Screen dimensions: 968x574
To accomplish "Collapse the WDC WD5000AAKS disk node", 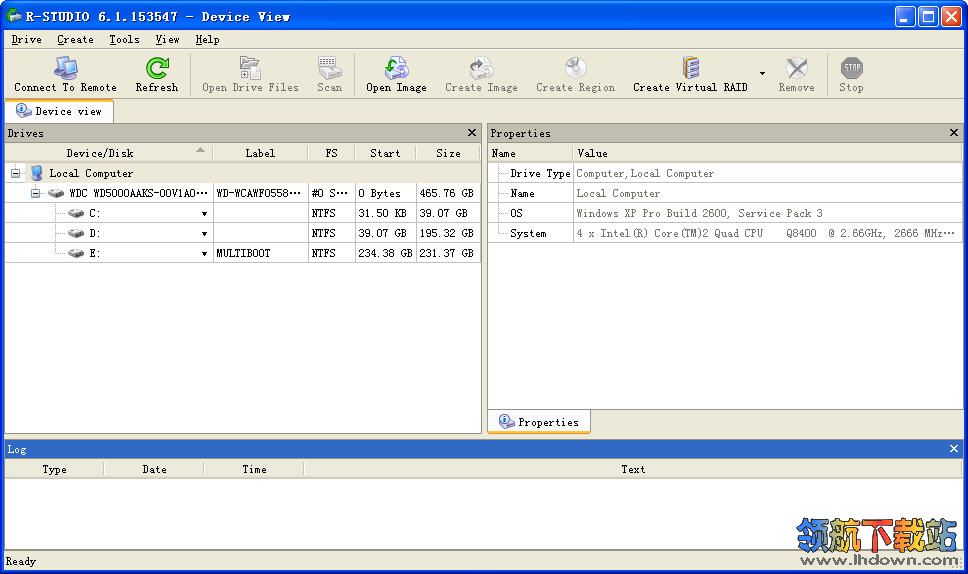I will click(x=36, y=193).
